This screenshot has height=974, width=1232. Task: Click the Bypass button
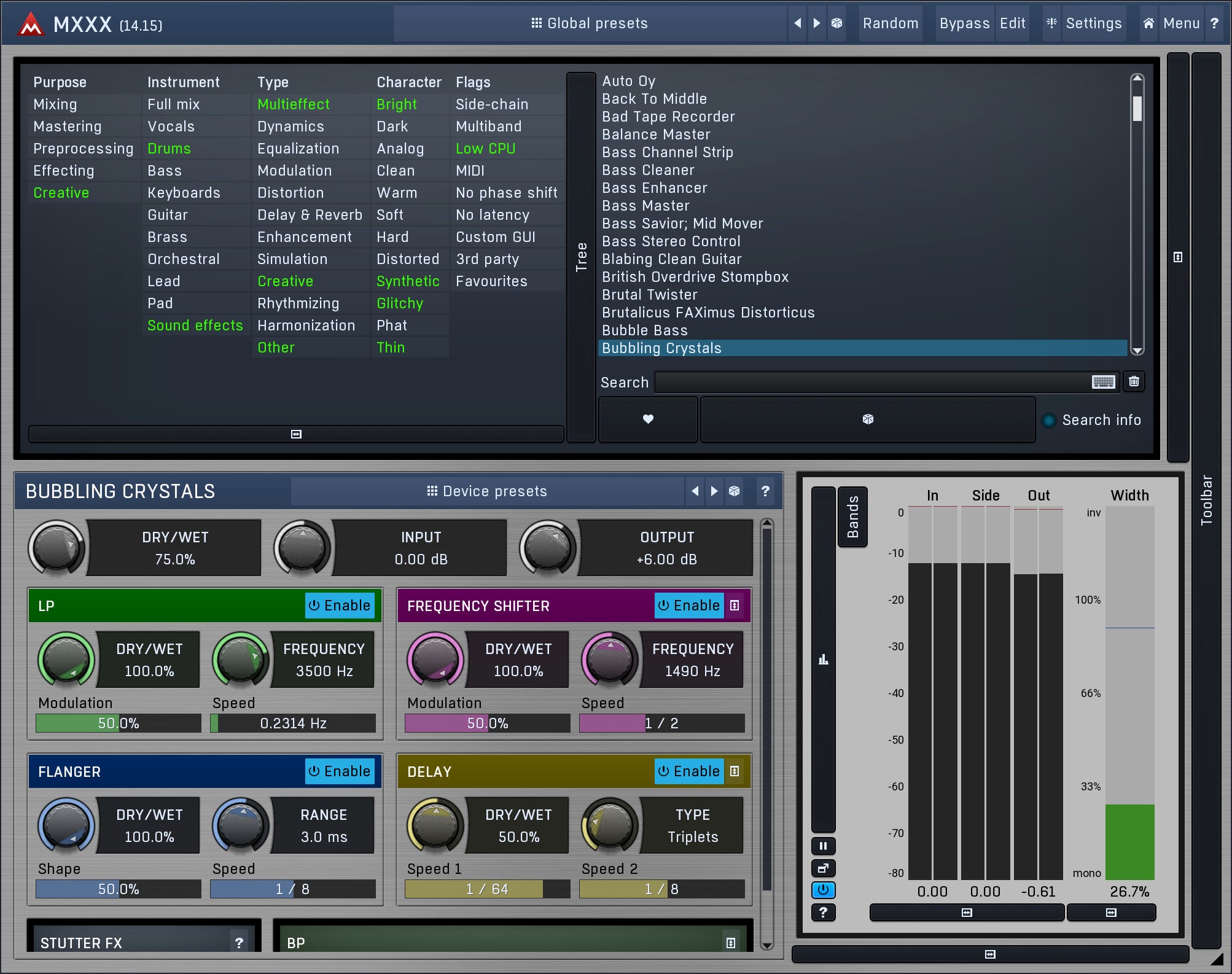click(964, 23)
